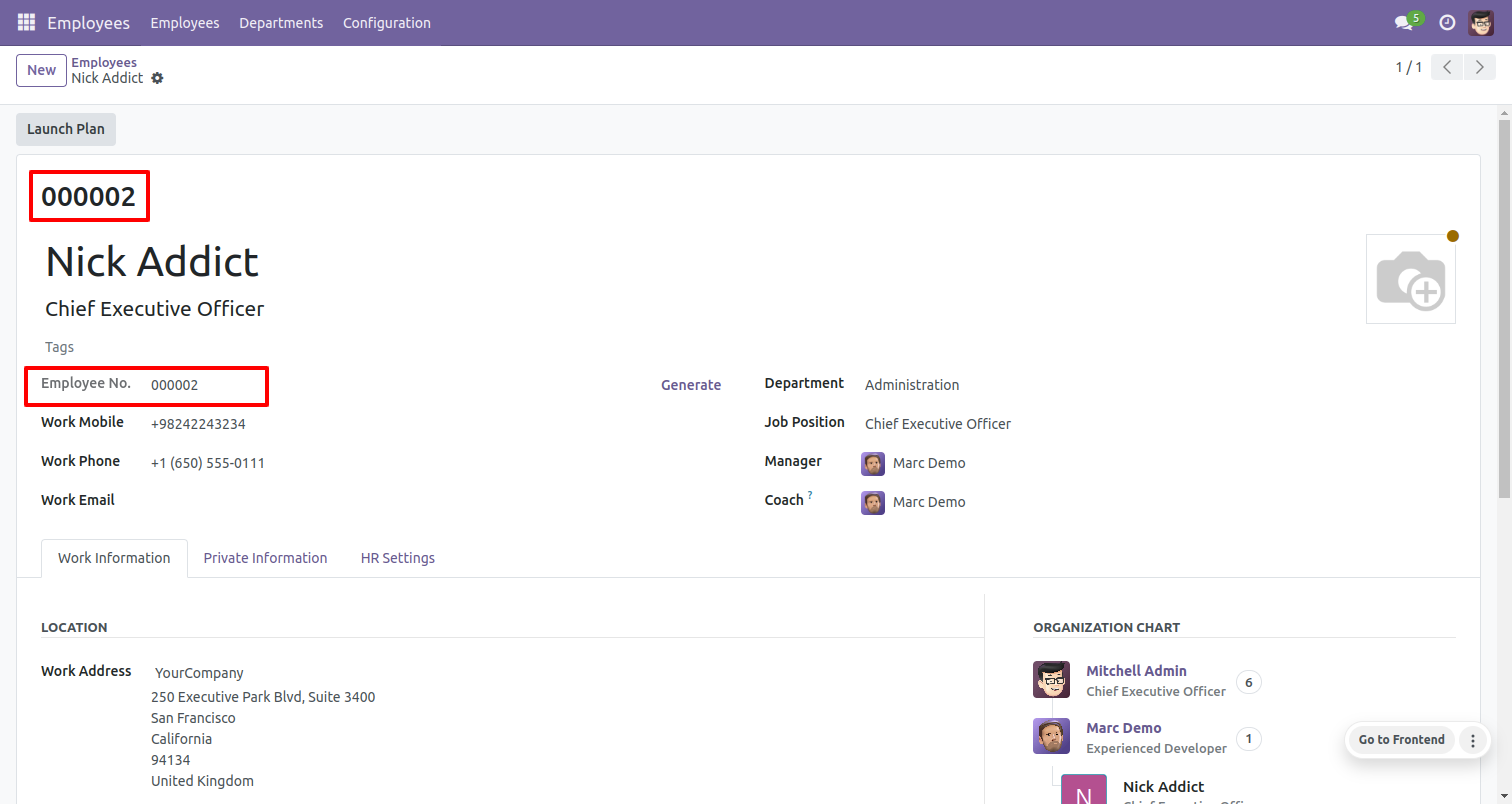Switch to the Work Information tab
1512x804 pixels.
(x=114, y=558)
